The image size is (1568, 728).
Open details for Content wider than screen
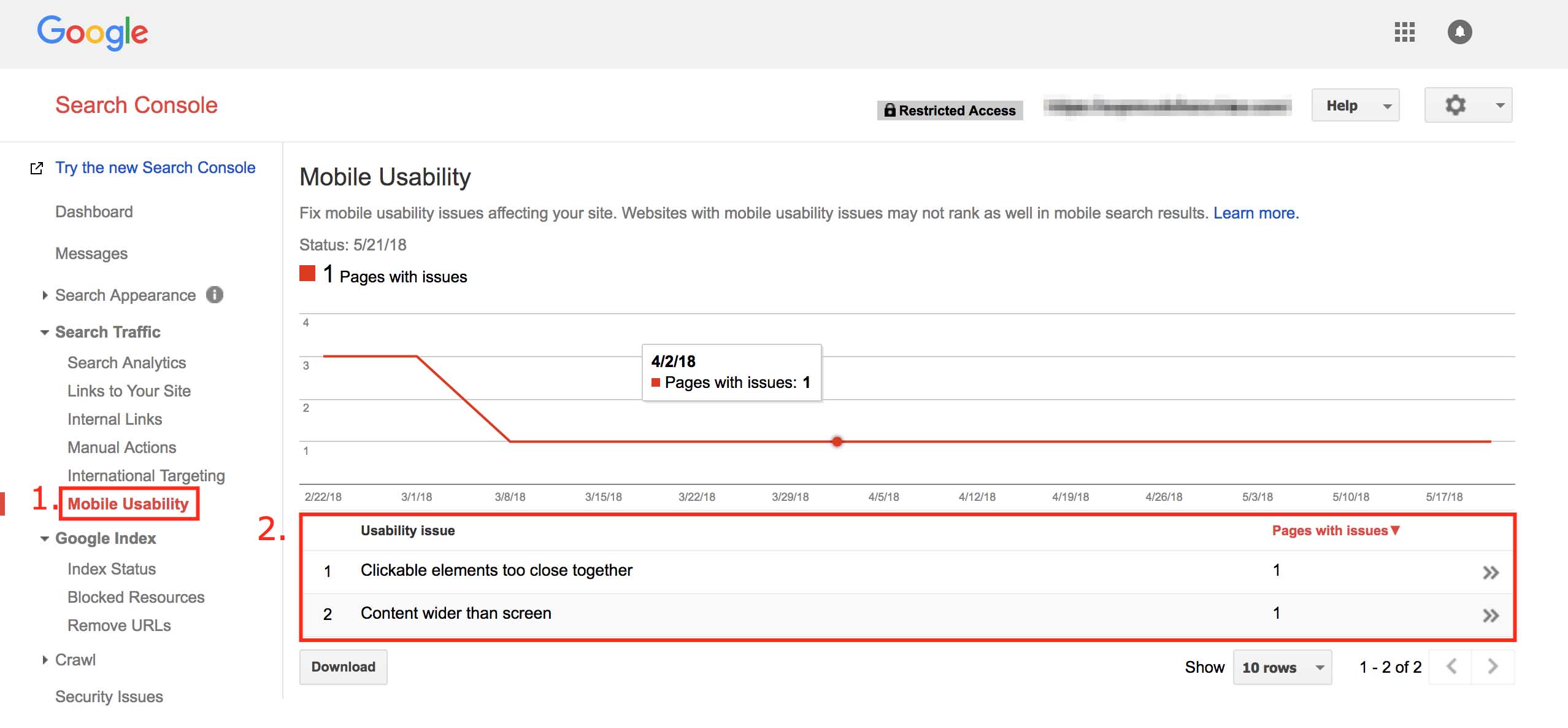click(x=1491, y=616)
